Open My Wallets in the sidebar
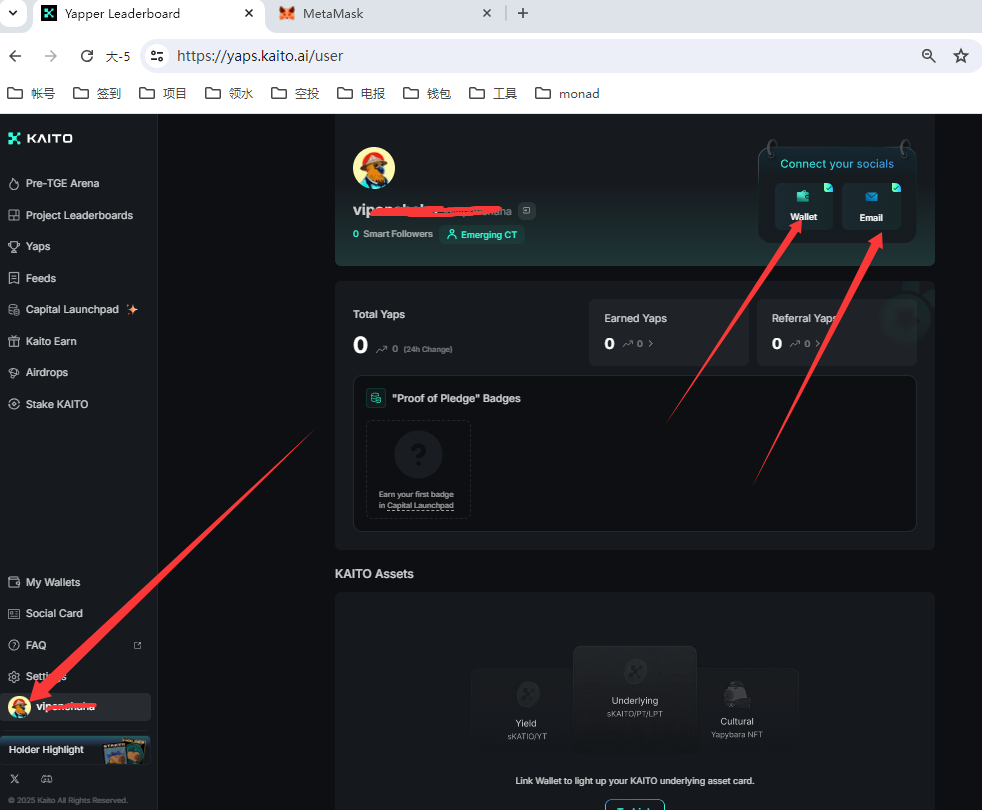 pyautogui.click(x=44, y=583)
